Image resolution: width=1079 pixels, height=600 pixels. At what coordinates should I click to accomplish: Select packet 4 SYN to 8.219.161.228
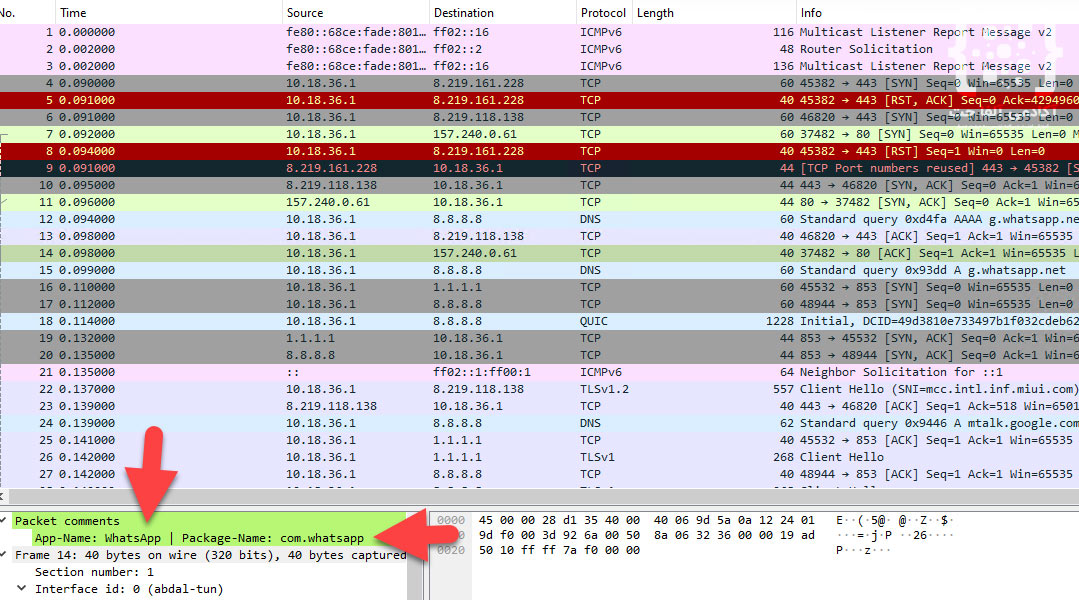click(540, 83)
